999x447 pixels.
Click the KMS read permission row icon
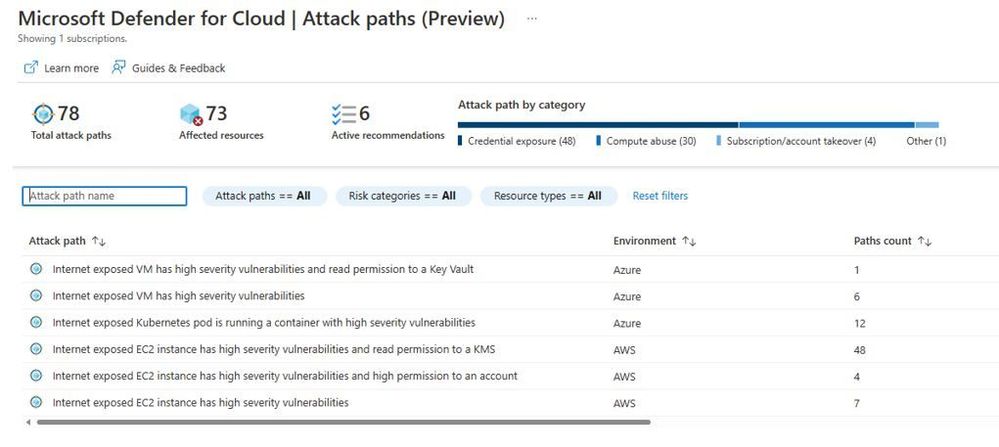click(x=36, y=350)
